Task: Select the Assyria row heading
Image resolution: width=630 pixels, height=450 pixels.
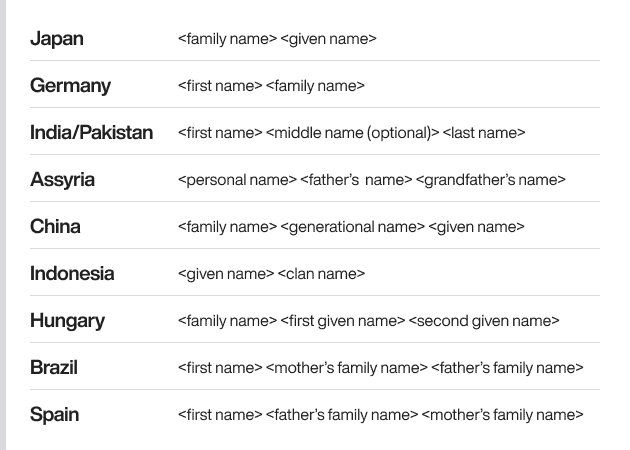Action: (62, 180)
